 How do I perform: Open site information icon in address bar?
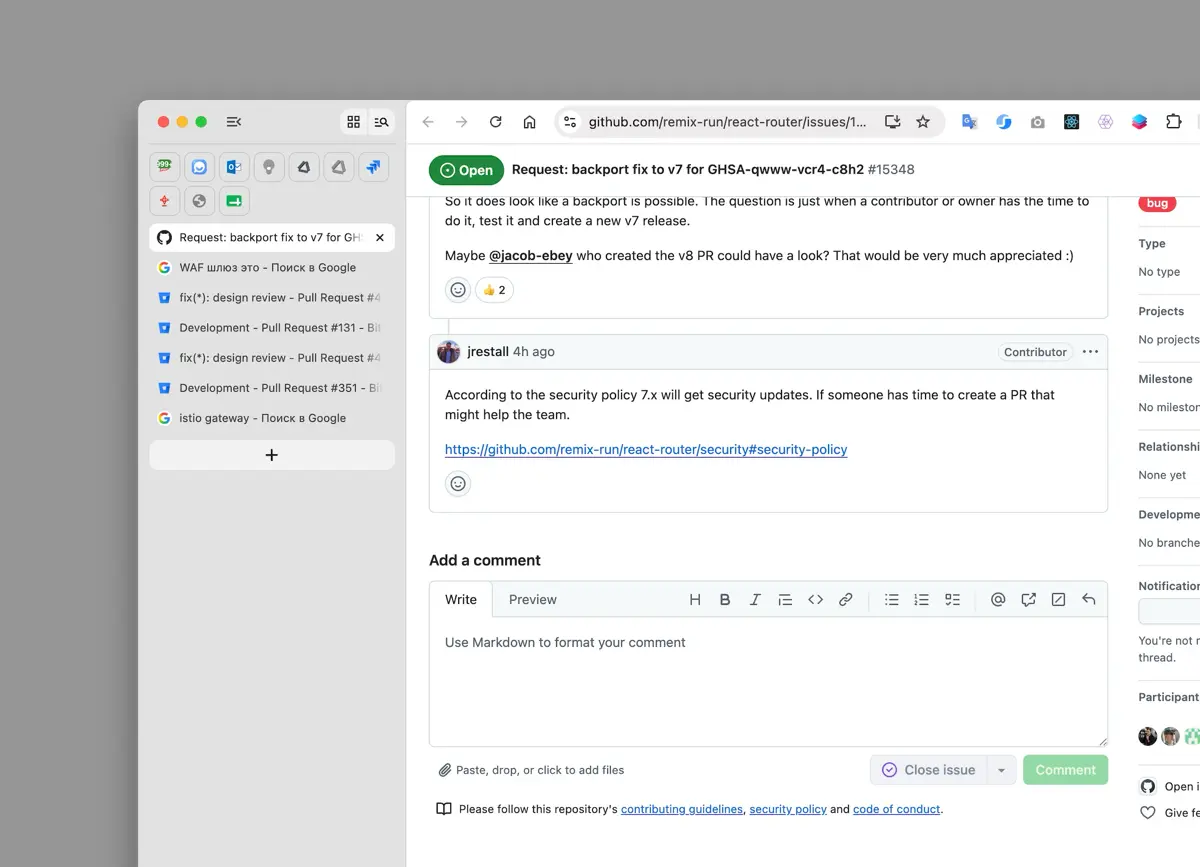coord(570,122)
